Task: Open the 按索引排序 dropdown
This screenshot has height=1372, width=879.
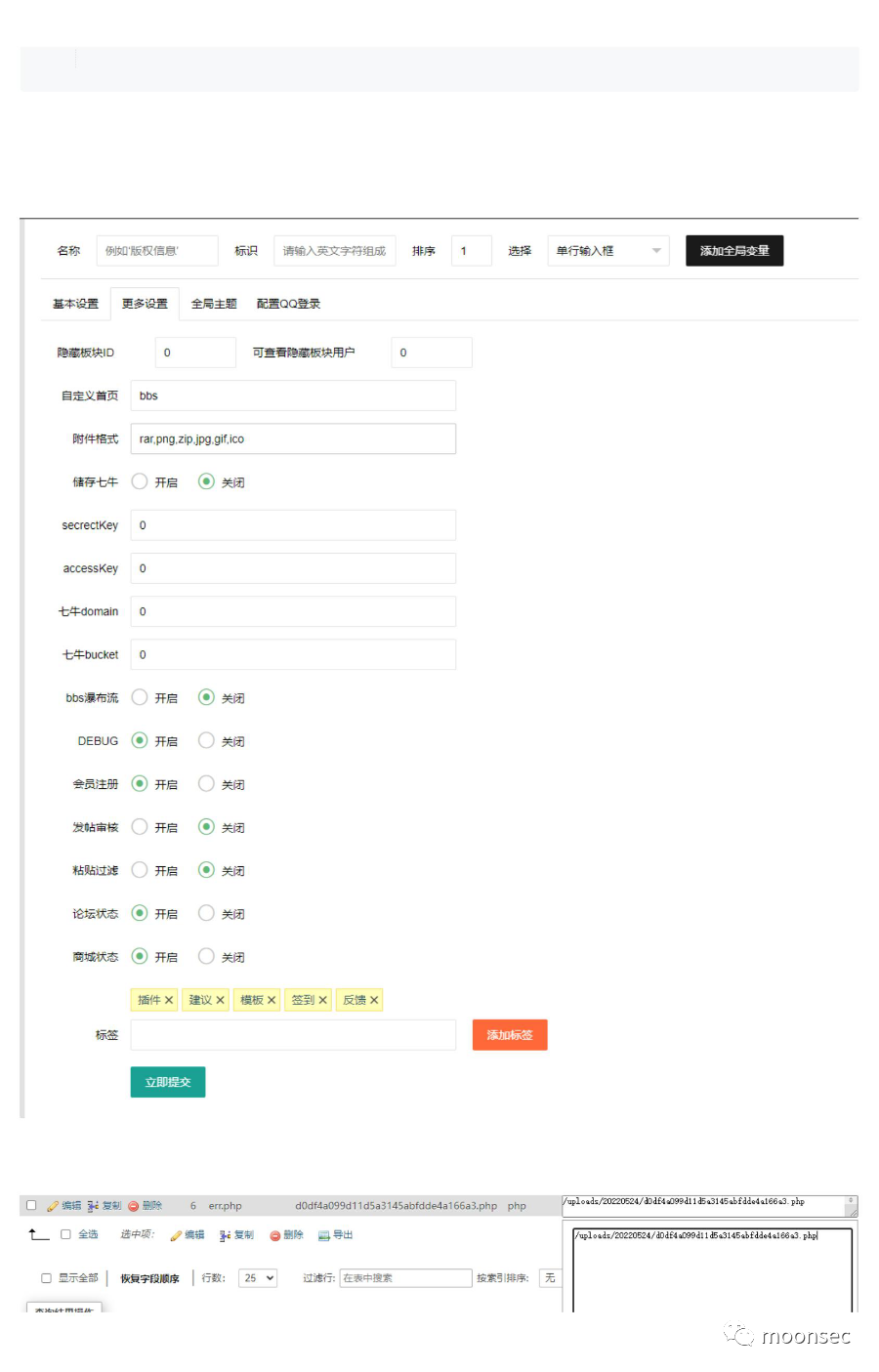Action: [x=550, y=1278]
